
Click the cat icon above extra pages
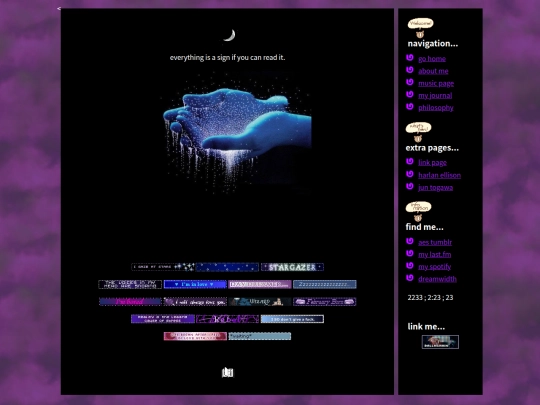(418, 132)
